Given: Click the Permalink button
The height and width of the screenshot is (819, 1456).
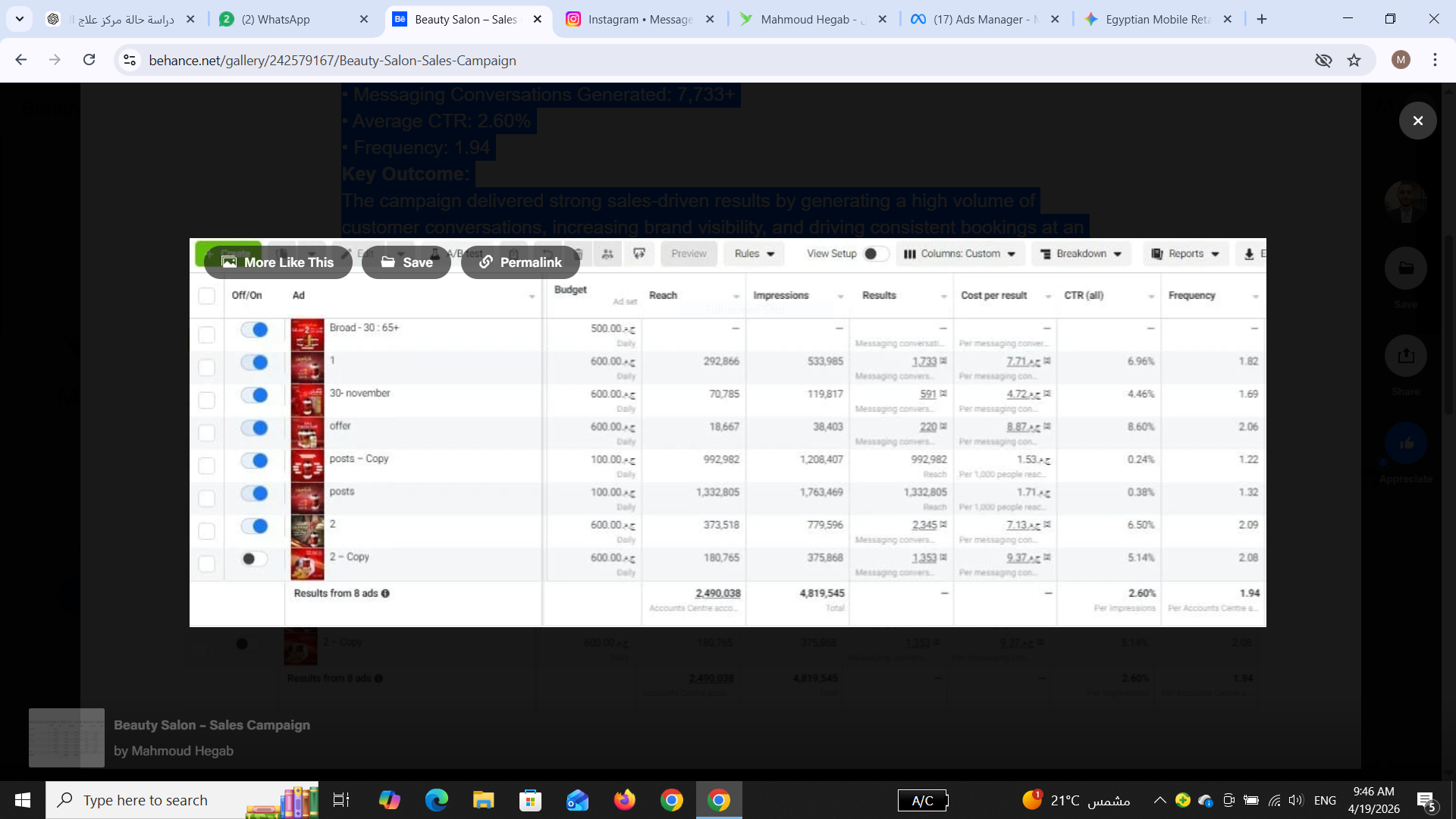Looking at the screenshot, I should click(520, 262).
